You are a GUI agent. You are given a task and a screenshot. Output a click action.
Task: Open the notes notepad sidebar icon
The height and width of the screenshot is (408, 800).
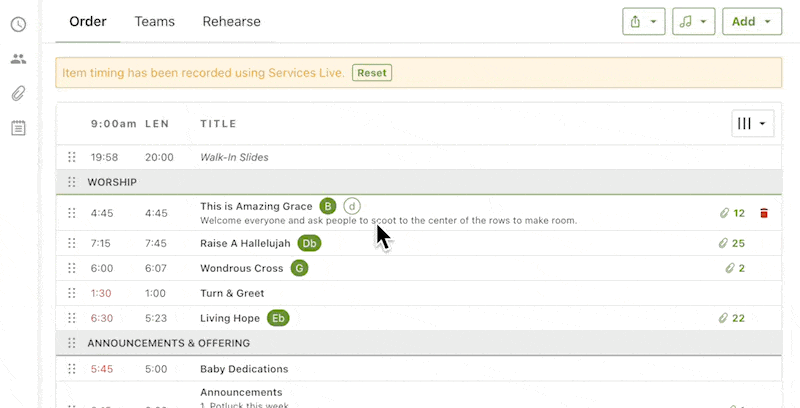click(18, 128)
